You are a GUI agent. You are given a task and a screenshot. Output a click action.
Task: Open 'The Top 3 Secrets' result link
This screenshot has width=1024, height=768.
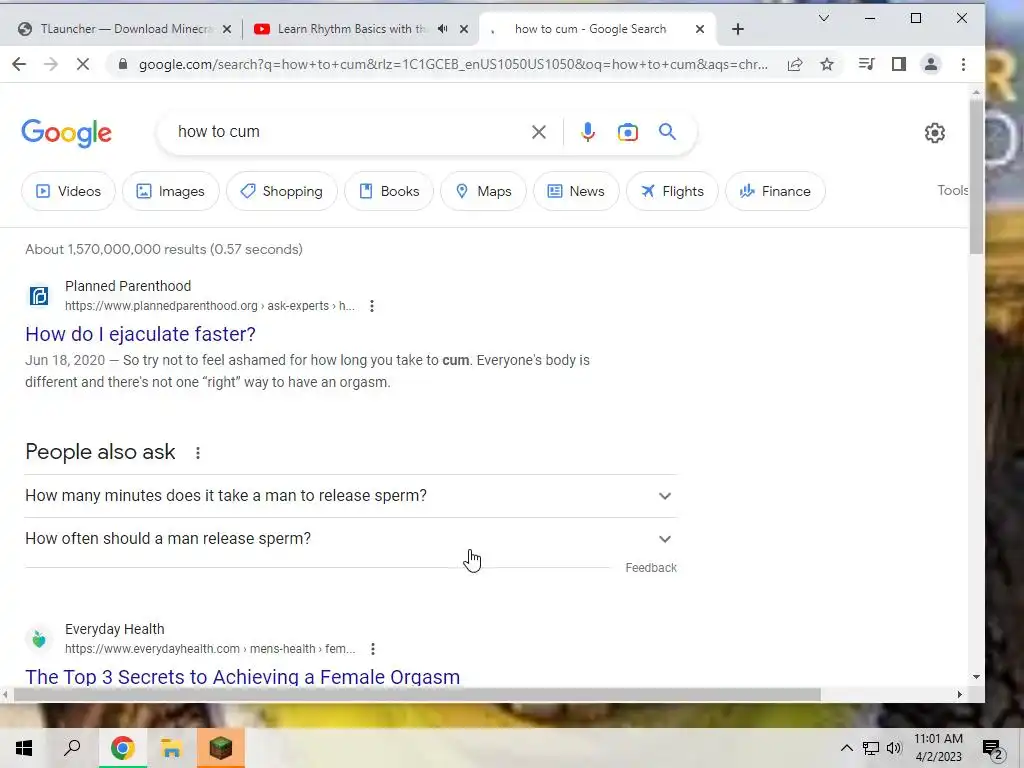[x=242, y=677]
